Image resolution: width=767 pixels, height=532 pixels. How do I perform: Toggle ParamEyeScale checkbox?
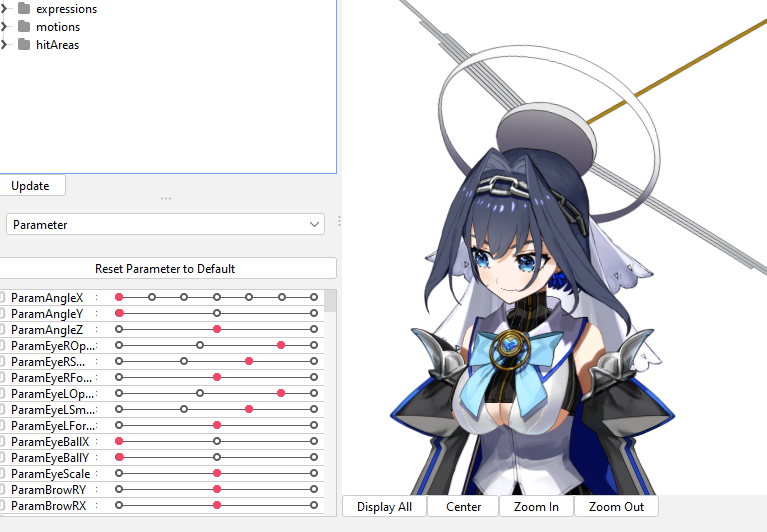[2, 474]
